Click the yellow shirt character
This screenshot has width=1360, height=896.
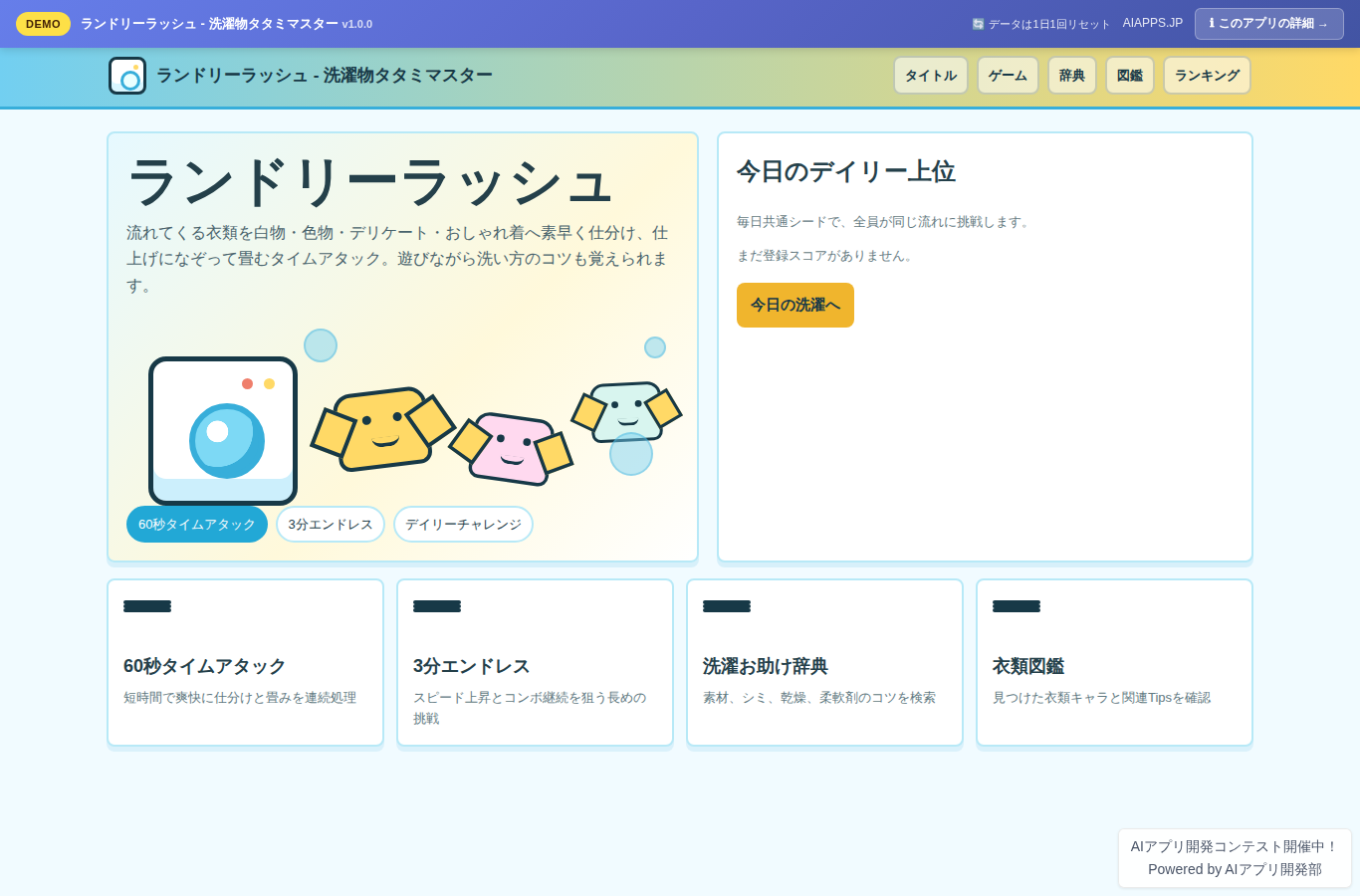pos(382,429)
